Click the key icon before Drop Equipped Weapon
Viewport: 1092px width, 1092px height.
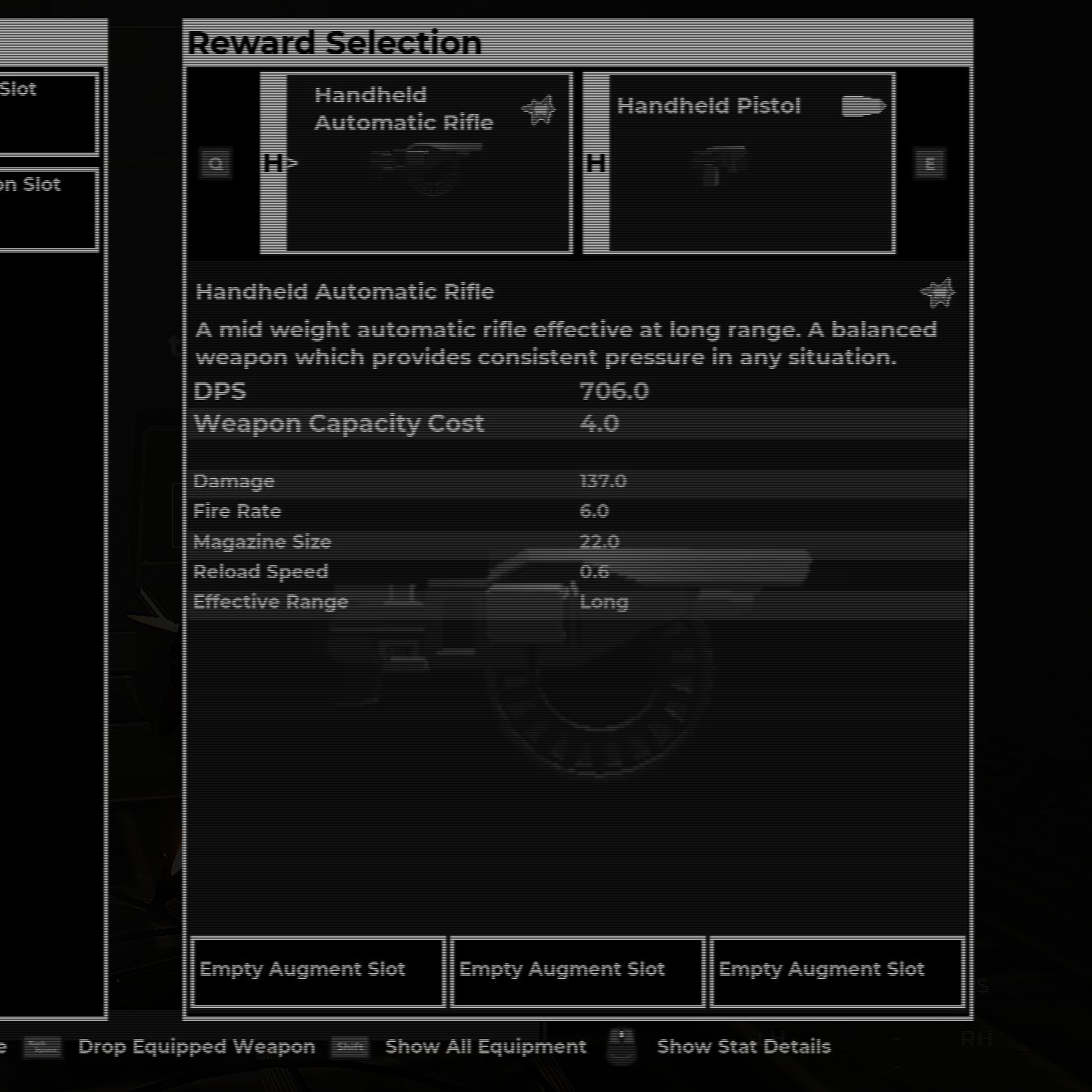[42, 1047]
